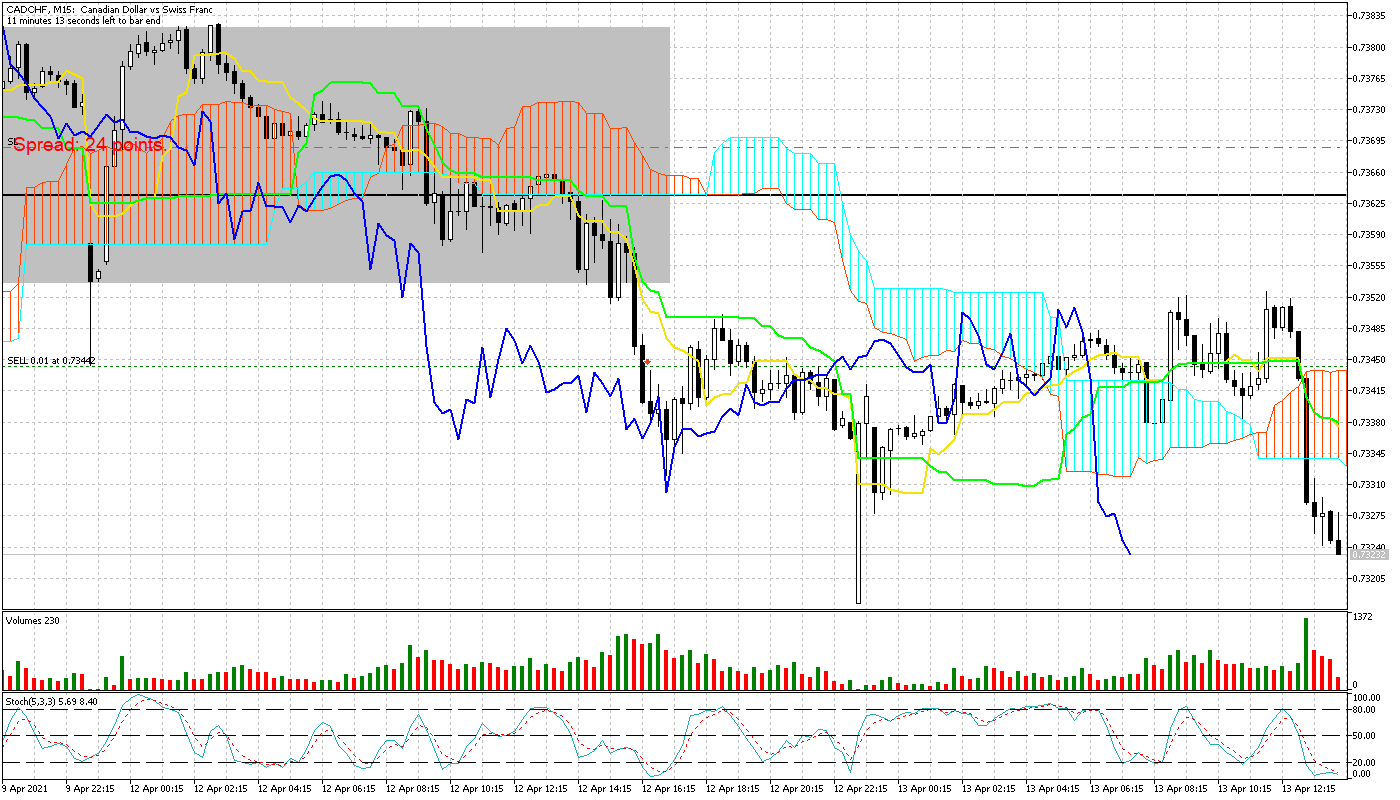The height and width of the screenshot is (800, 1400).
Task: Click the current price tag 0.73232
Action: 1366,554
